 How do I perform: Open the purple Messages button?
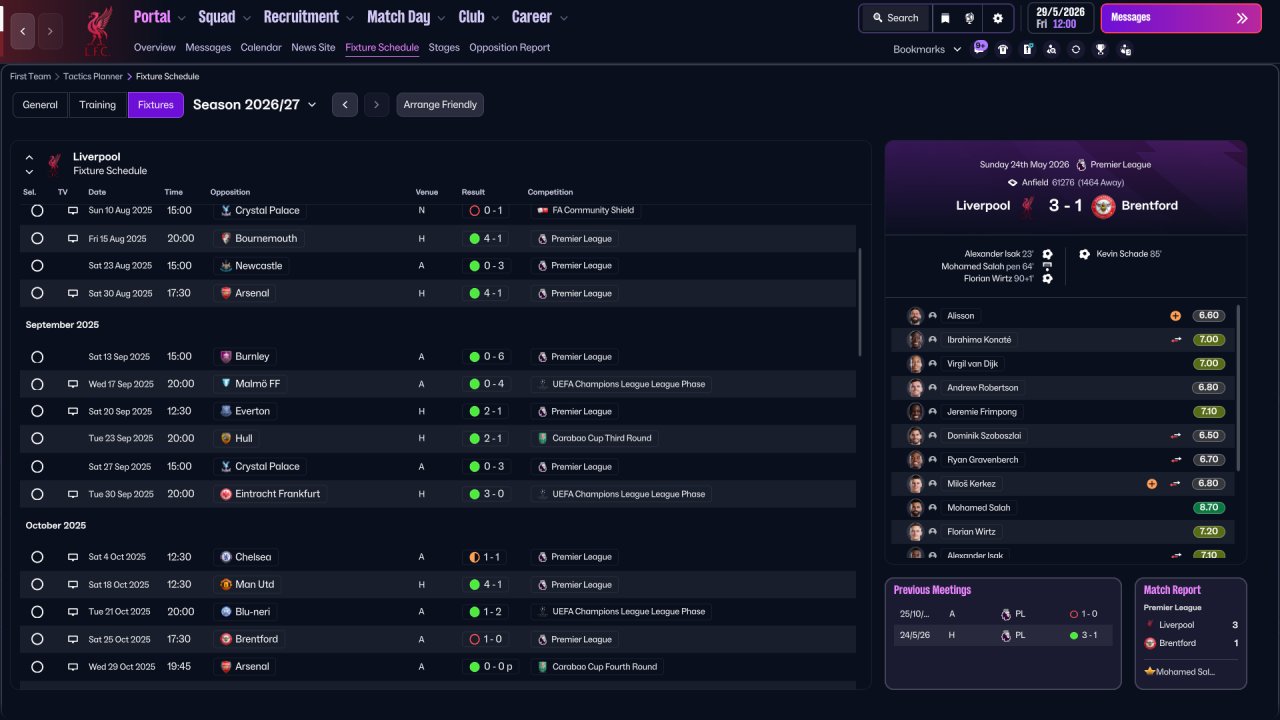coord(1181,18)
